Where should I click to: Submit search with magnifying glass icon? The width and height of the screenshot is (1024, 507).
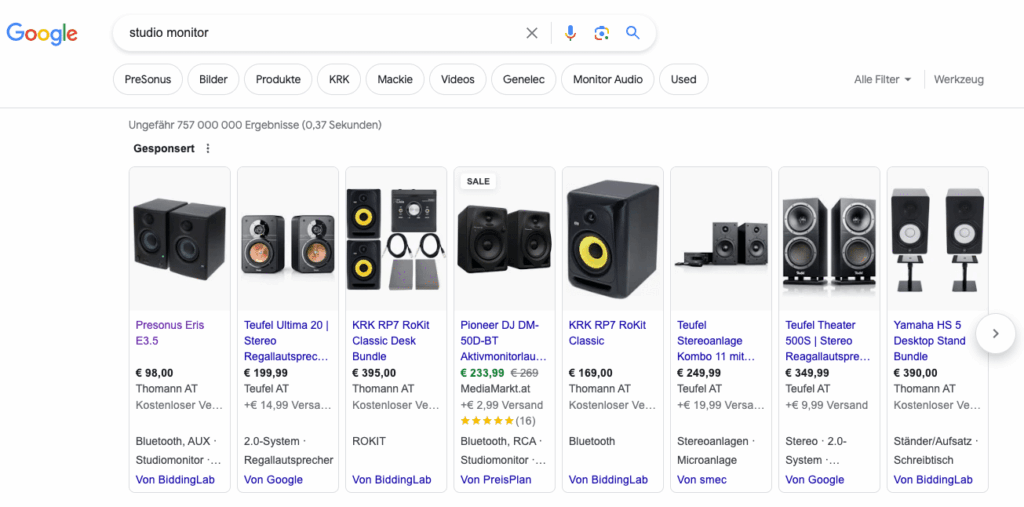(x=632, y=33)
